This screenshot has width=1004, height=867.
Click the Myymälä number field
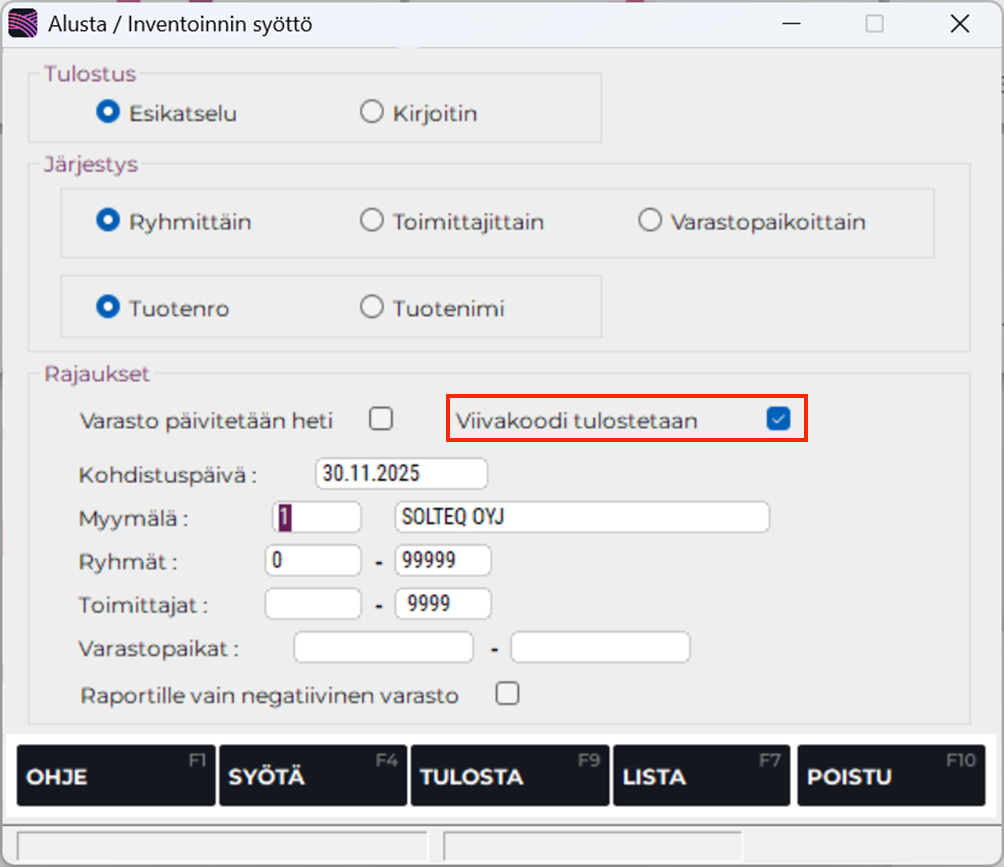(x=316, y=518)
